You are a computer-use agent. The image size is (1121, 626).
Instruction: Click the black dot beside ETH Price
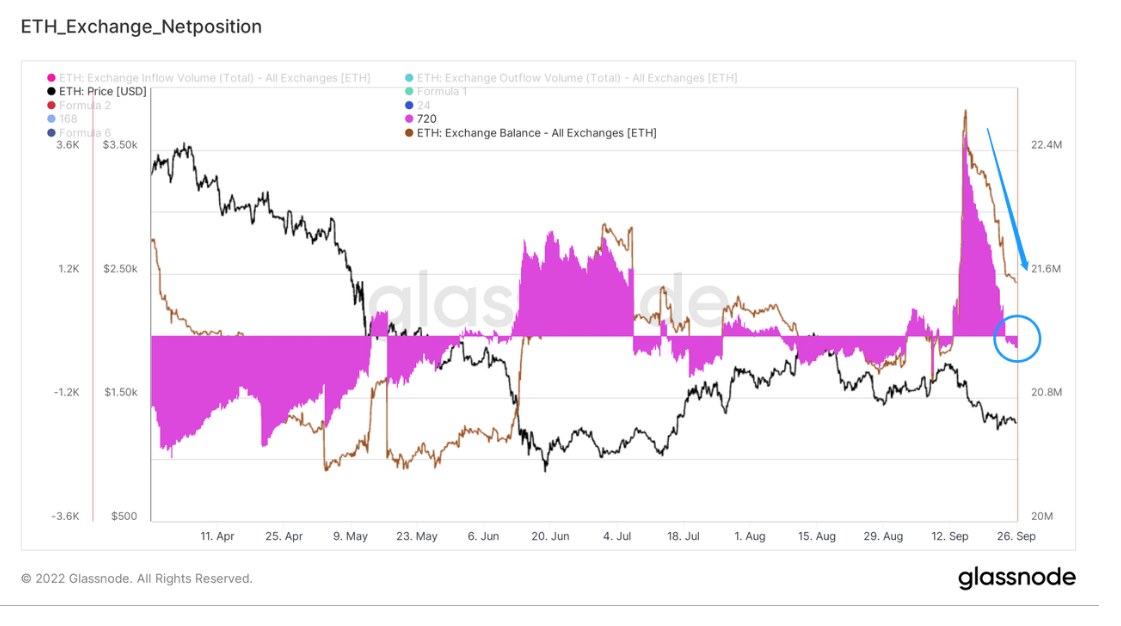[x=50, y=91]
